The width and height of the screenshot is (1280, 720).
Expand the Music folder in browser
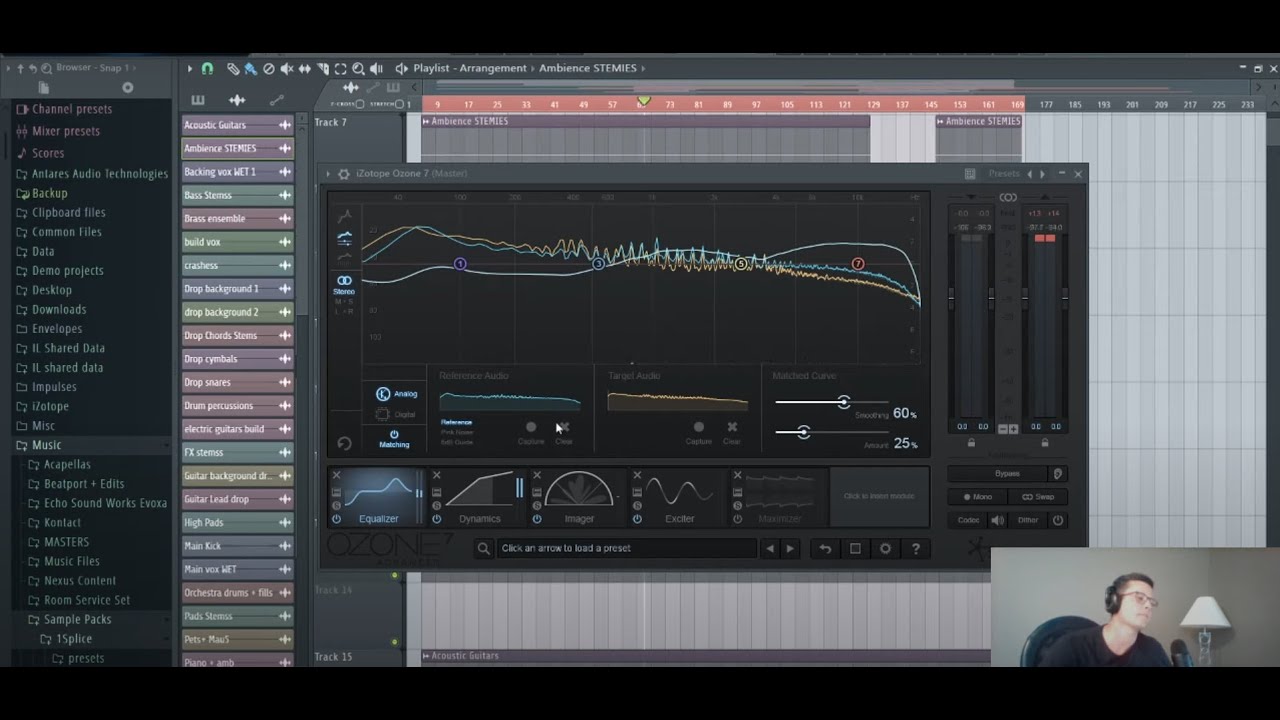46,445
